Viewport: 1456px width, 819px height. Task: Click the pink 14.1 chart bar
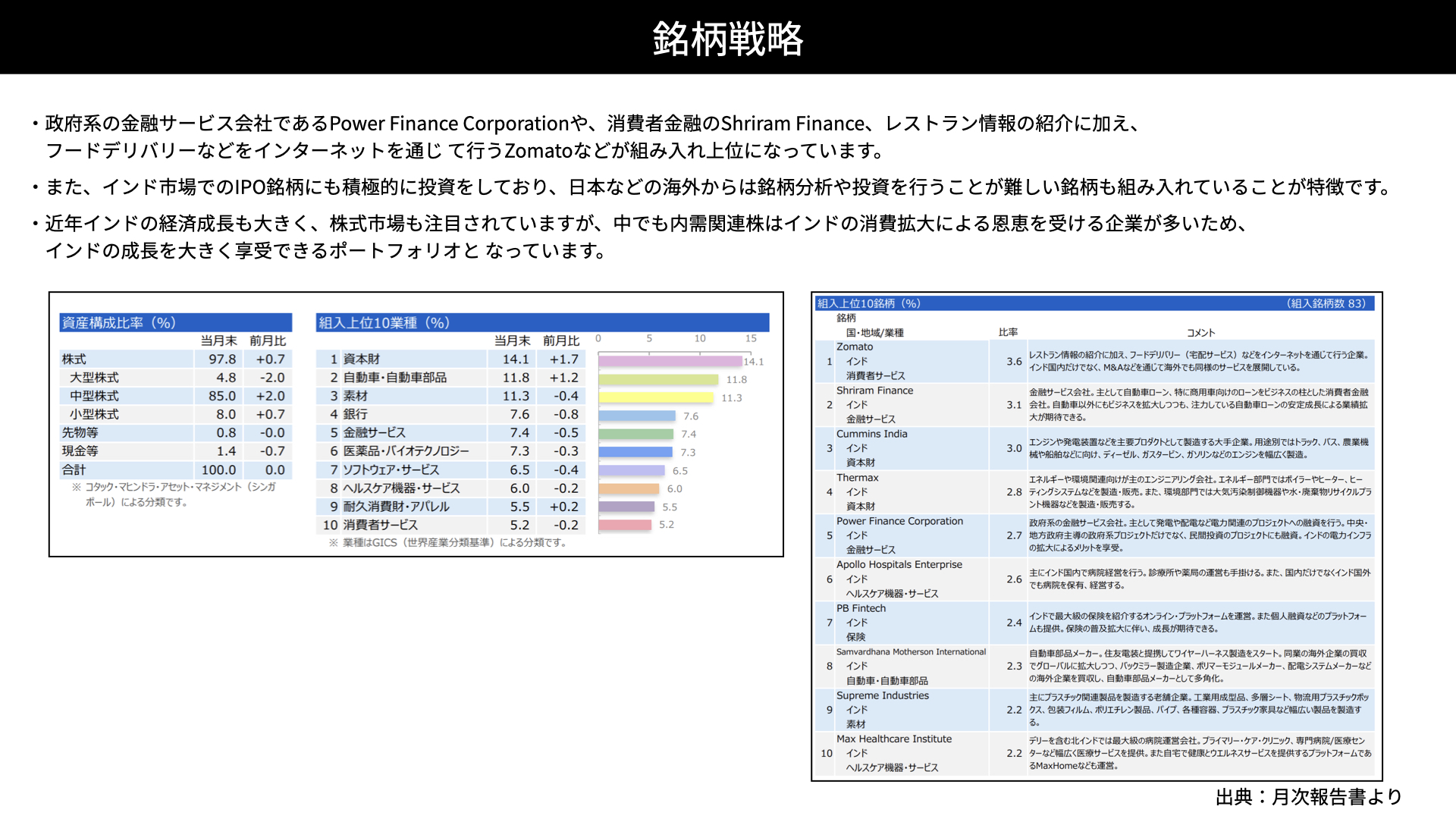670,362
